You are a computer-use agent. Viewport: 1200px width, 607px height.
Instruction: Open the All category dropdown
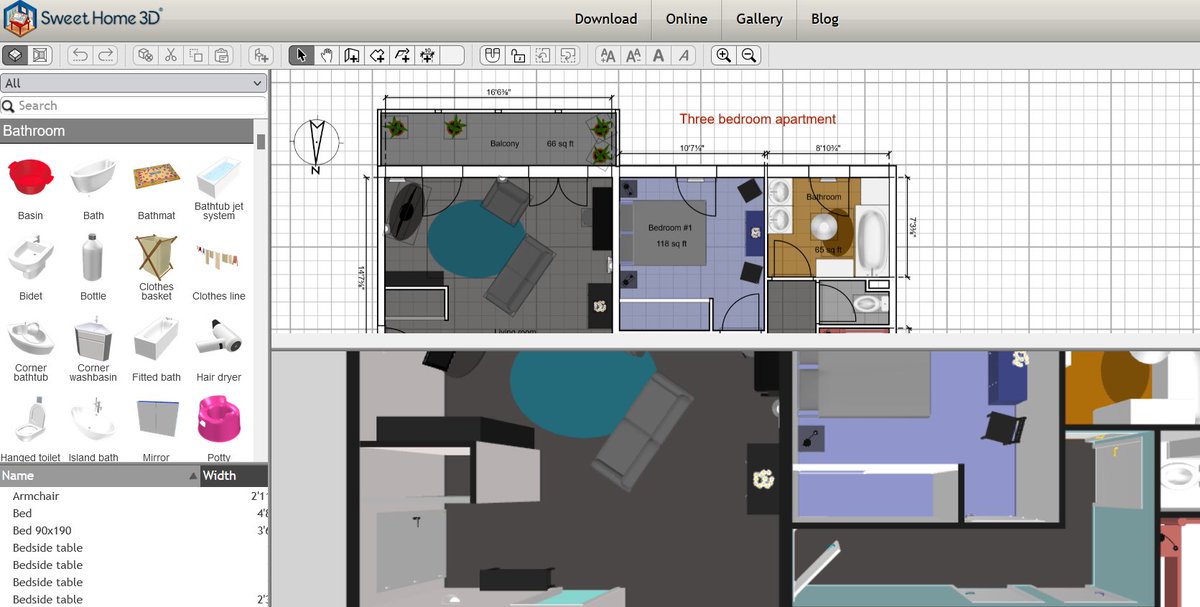click(134, 83)
